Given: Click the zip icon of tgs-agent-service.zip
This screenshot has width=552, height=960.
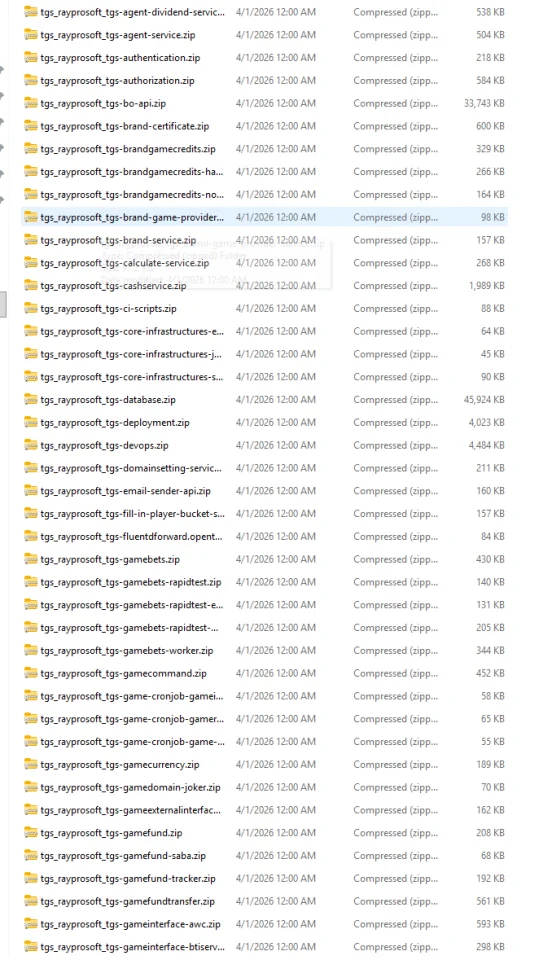Looking at the screenshot, I should (x=31, y=35).
